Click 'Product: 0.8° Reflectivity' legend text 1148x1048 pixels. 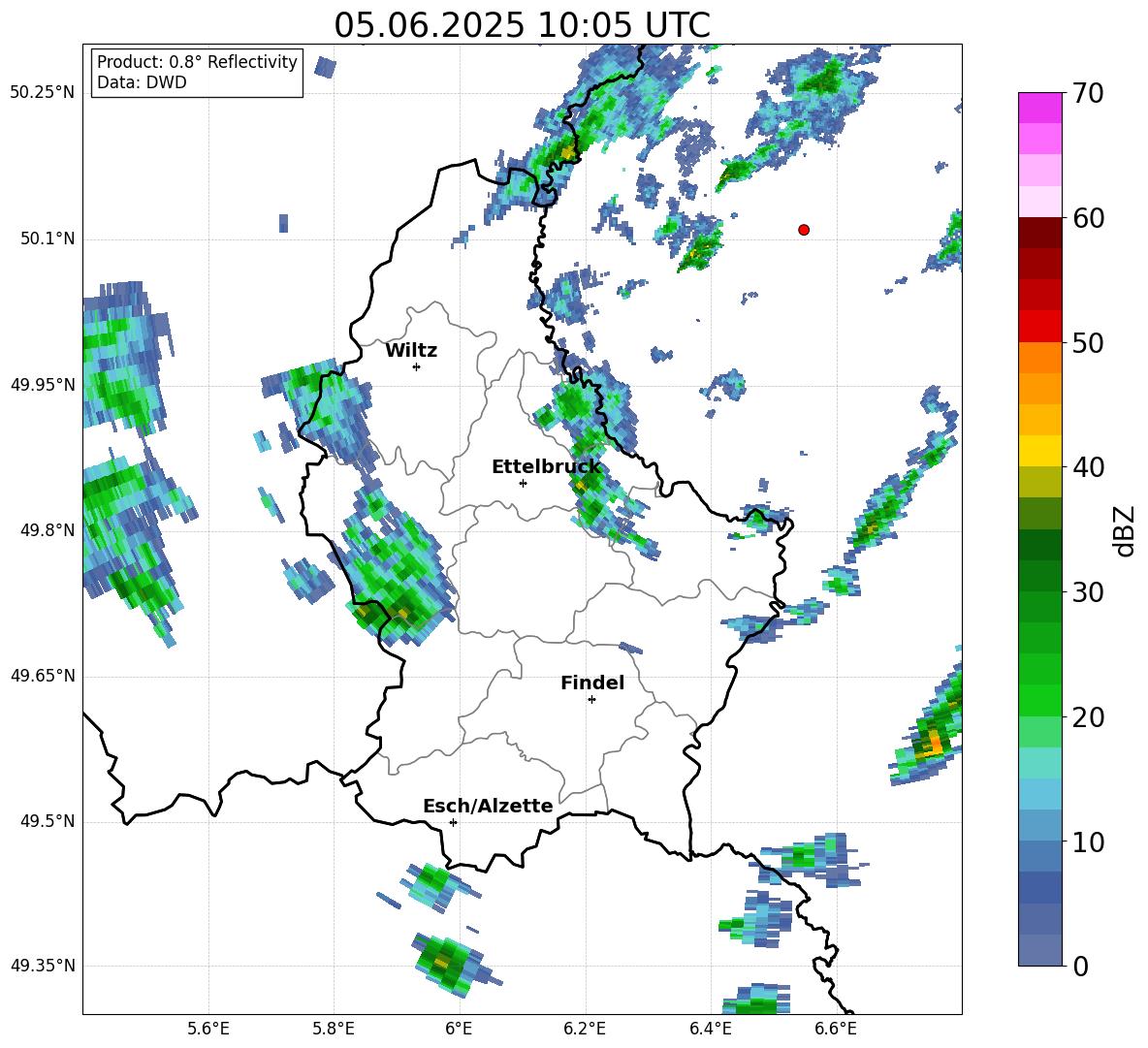click(197, 62)
